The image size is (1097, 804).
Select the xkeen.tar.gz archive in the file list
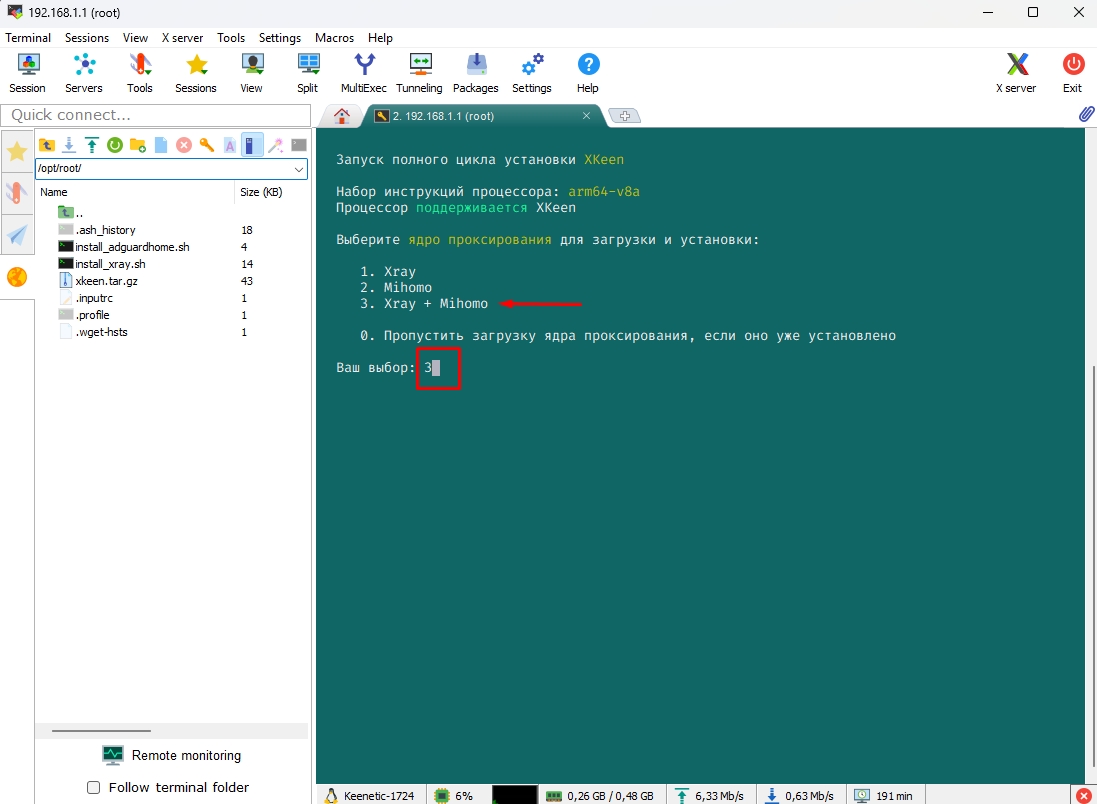tap(106, 281)
